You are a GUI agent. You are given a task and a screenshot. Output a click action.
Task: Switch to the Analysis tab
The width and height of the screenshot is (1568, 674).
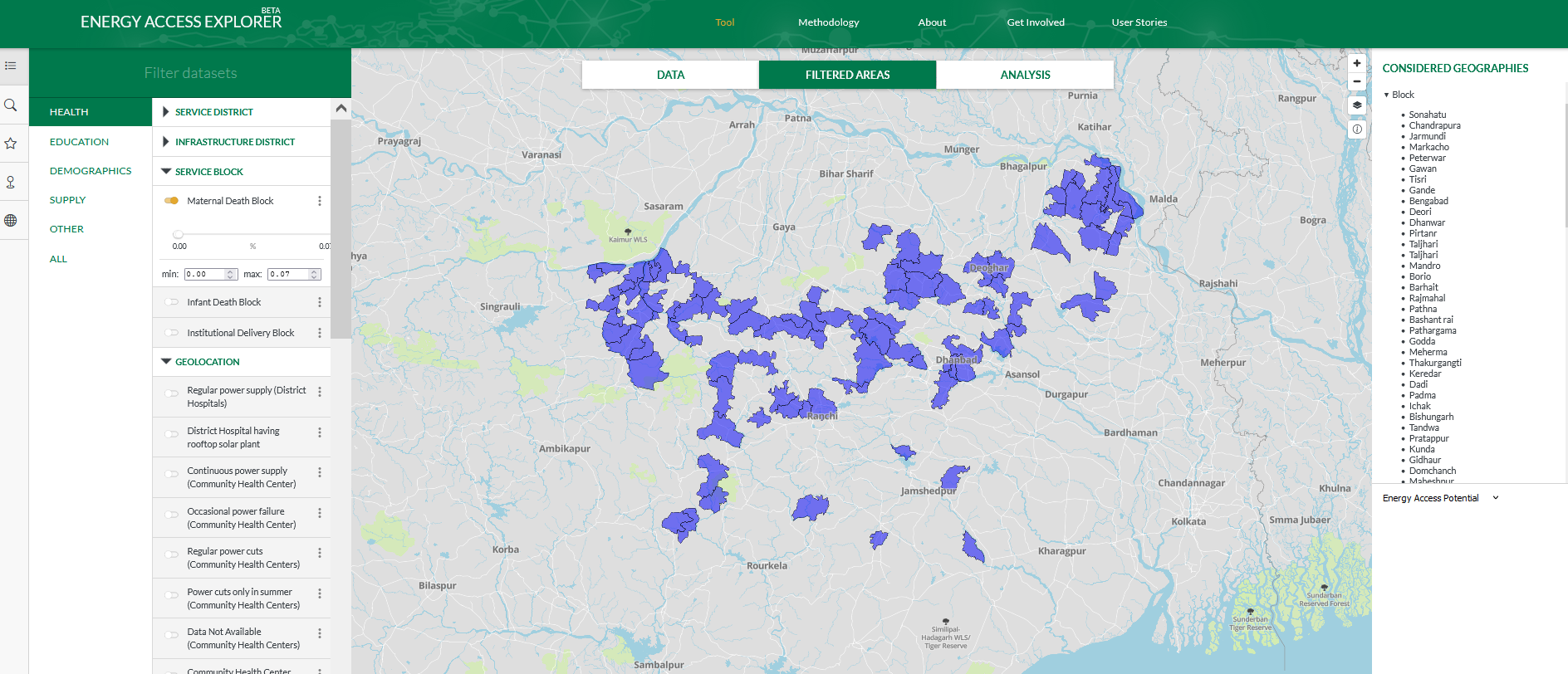click(1025, 75)
